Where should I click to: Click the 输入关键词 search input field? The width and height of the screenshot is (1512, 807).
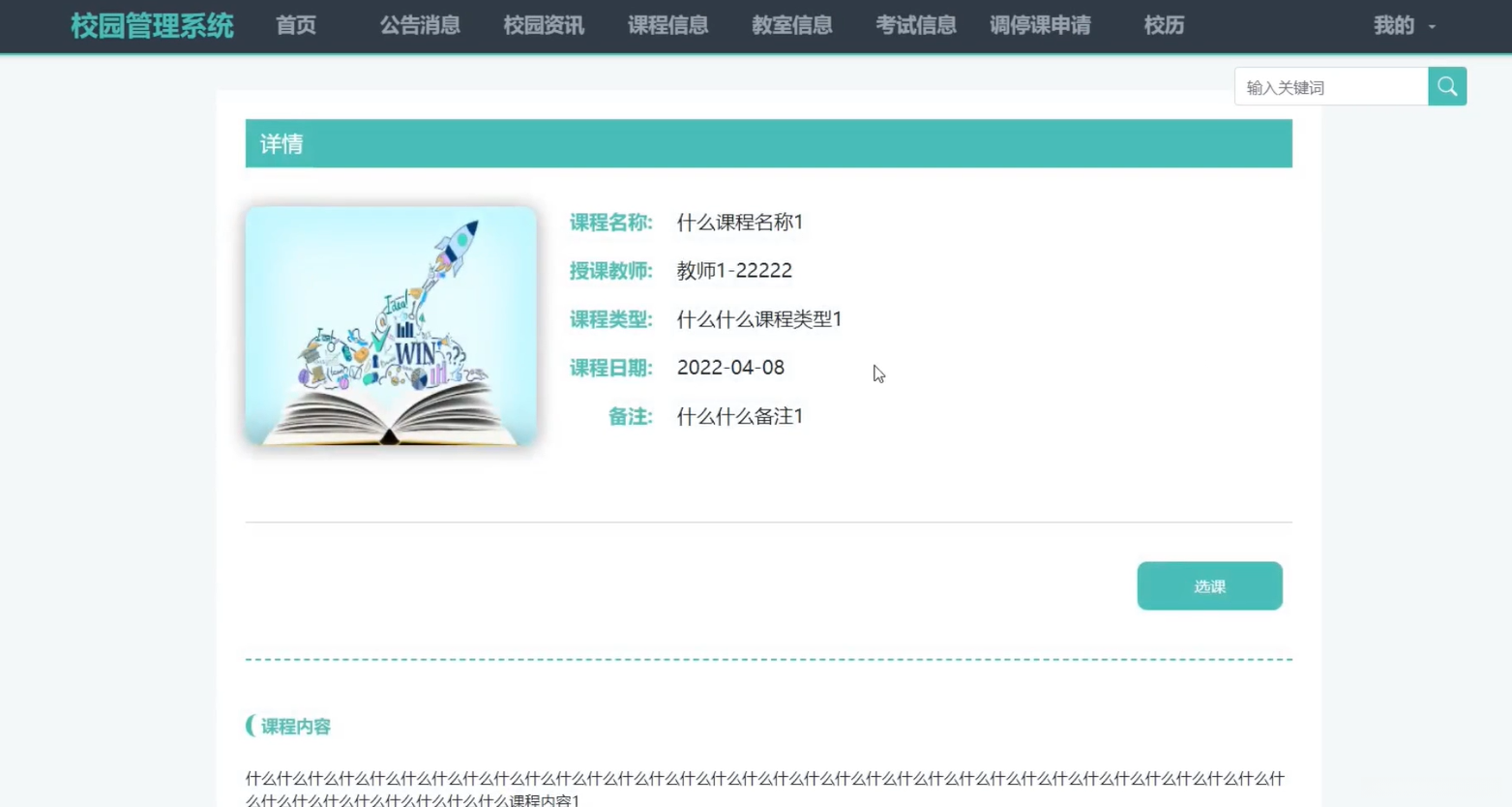pos(1330,86)
